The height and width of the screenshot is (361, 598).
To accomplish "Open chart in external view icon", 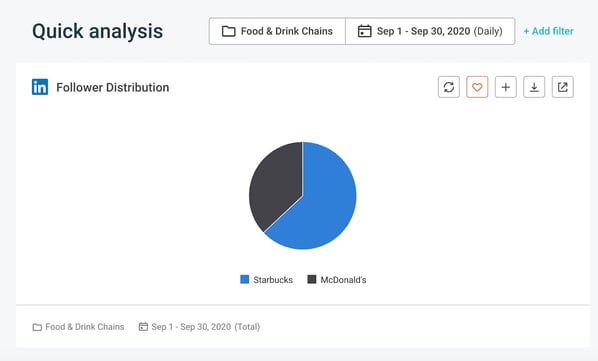I will tap(563, 87).
